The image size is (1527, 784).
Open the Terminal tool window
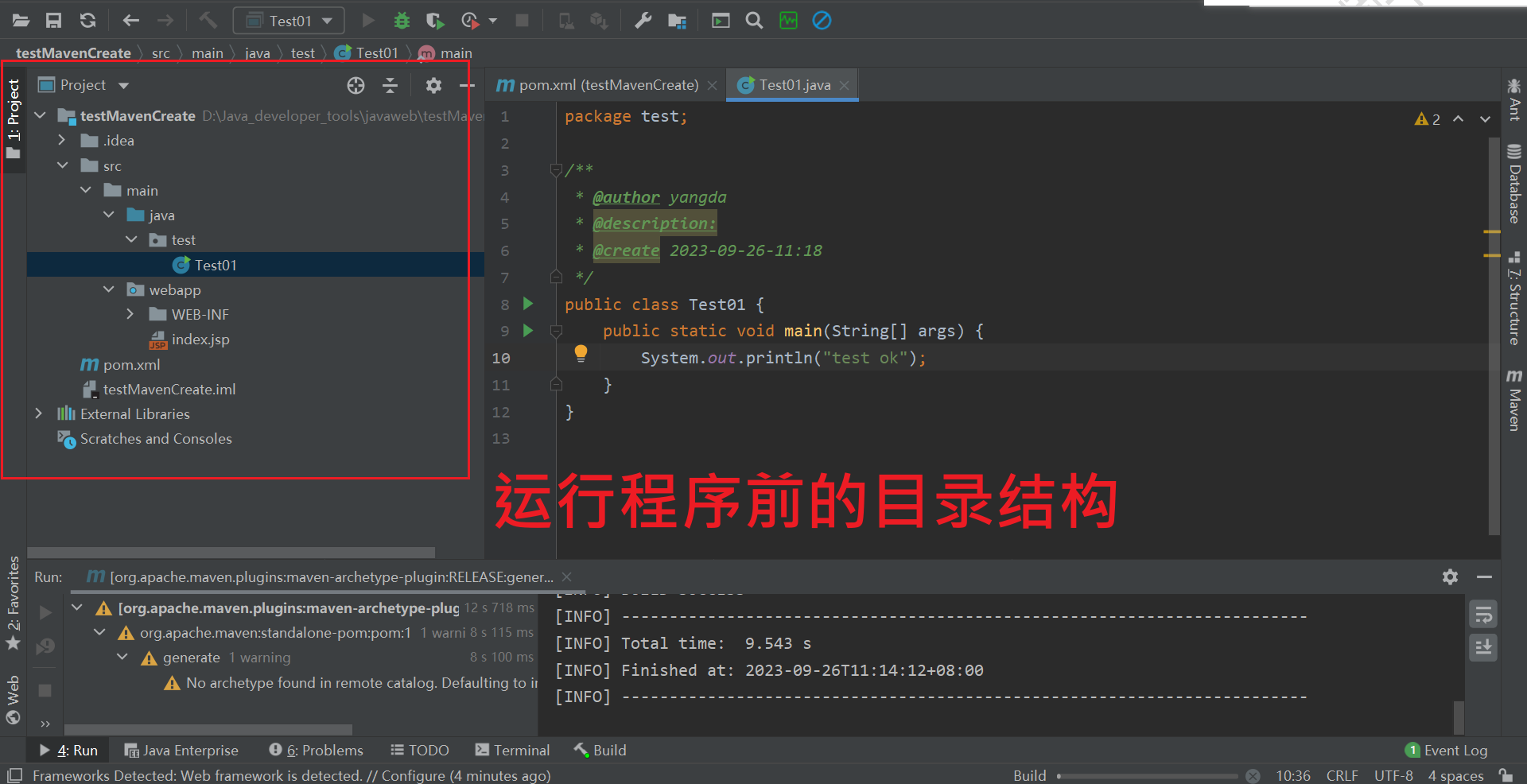[x=512, y=751]
